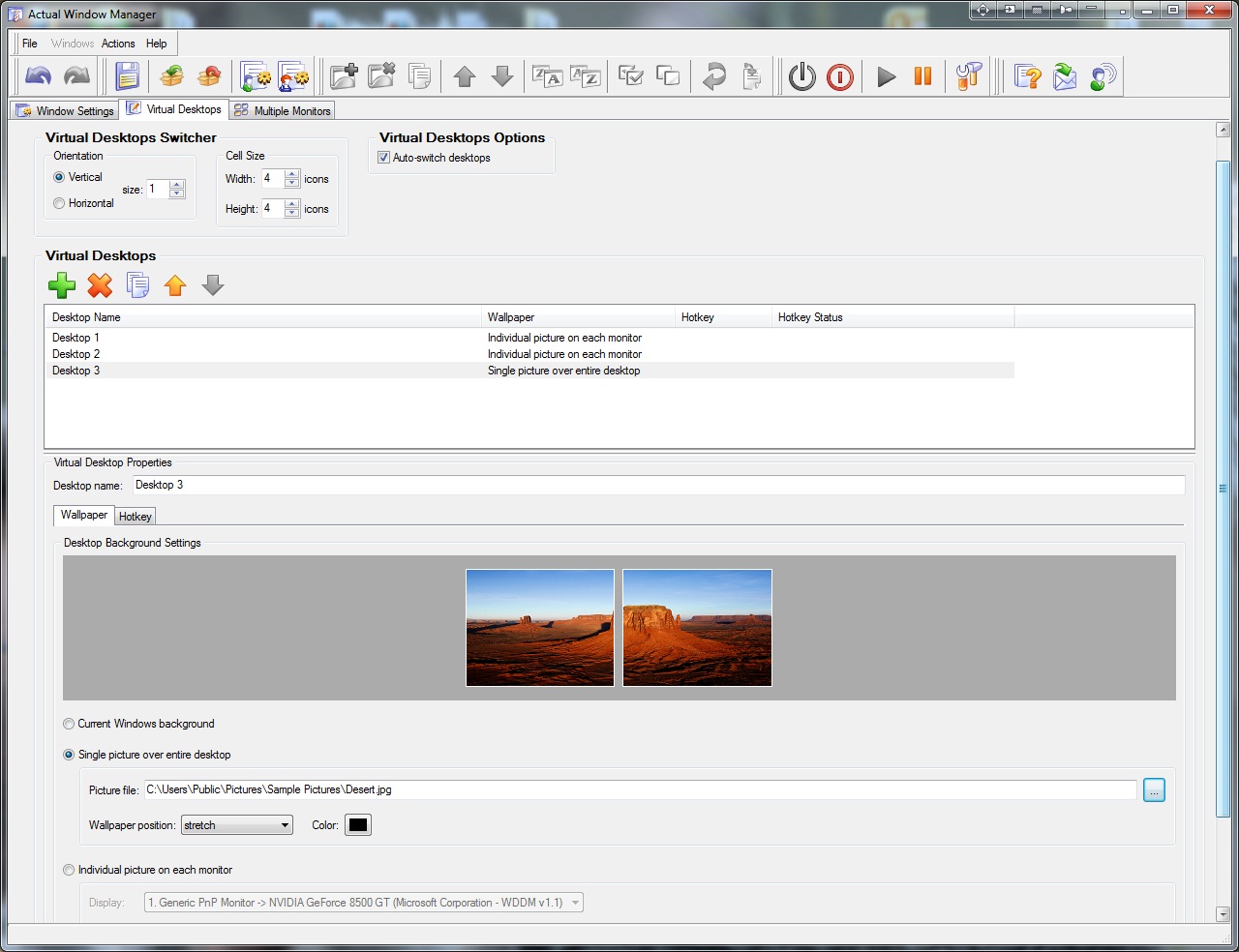Browse for a wallpaper picture file
This screenshot has width=1239, height=952.
pyautogui.click(x=1153, y=789)
